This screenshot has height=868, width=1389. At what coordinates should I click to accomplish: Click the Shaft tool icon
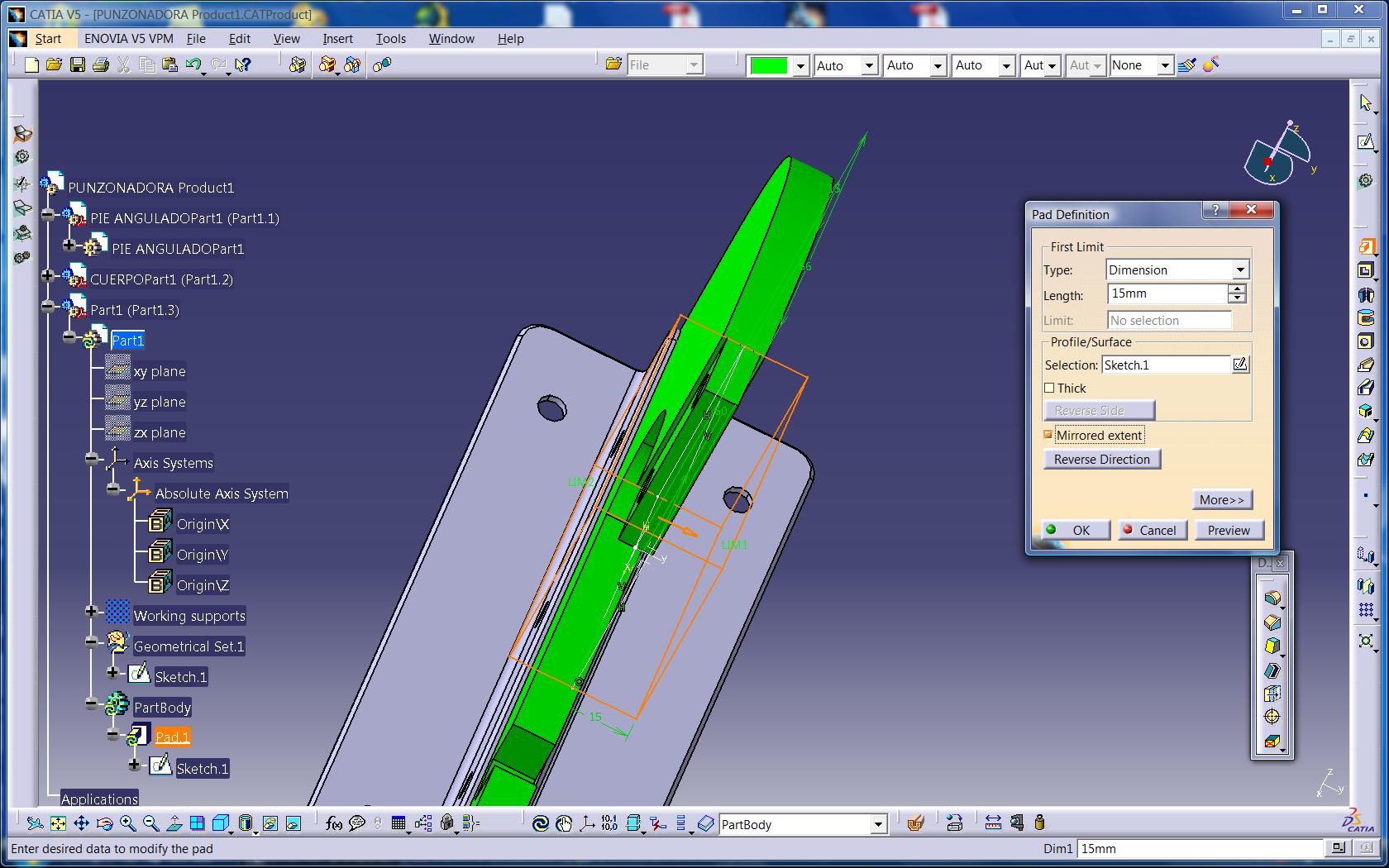1366,294
